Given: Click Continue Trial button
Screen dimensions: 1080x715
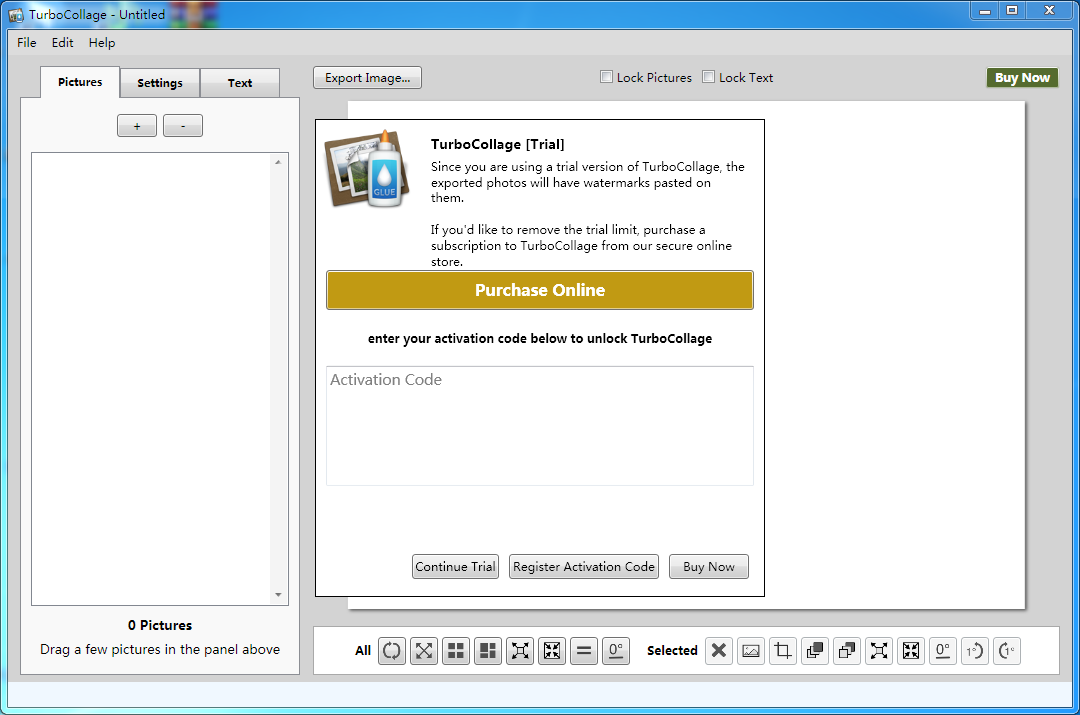Looking at the screenshot, I should point(455,566).
